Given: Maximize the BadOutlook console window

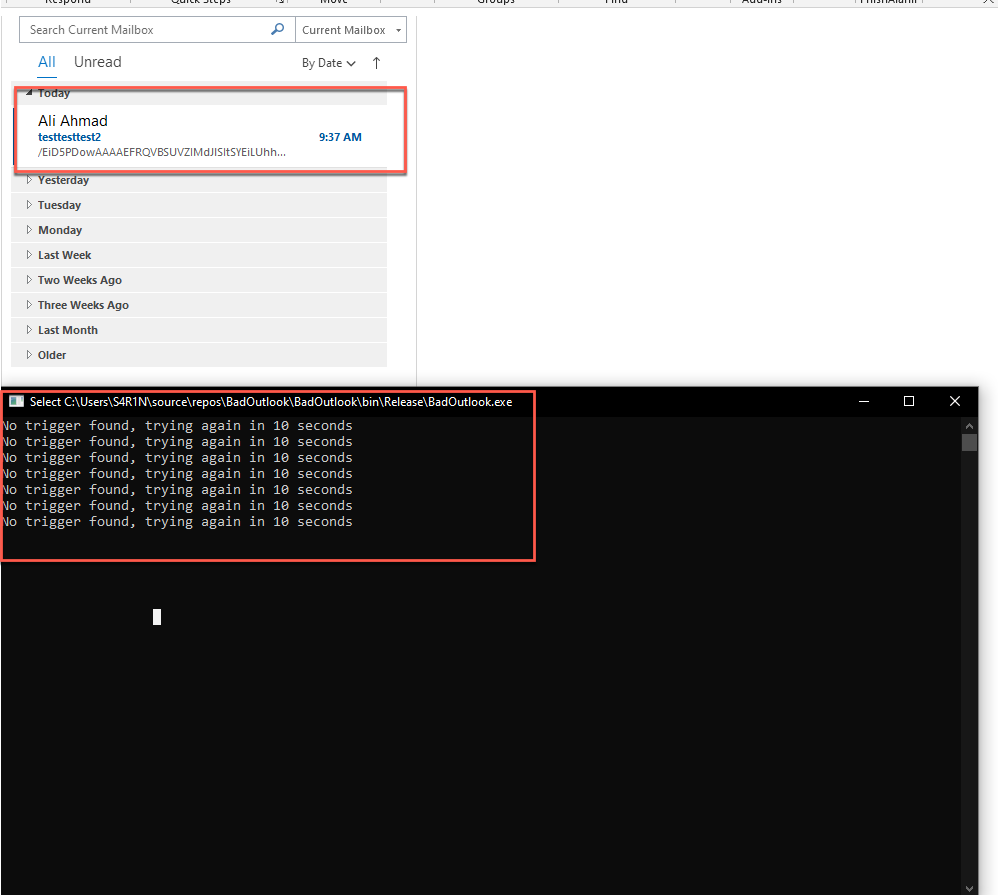Looking at the screenshot, I should click(908, 401).
